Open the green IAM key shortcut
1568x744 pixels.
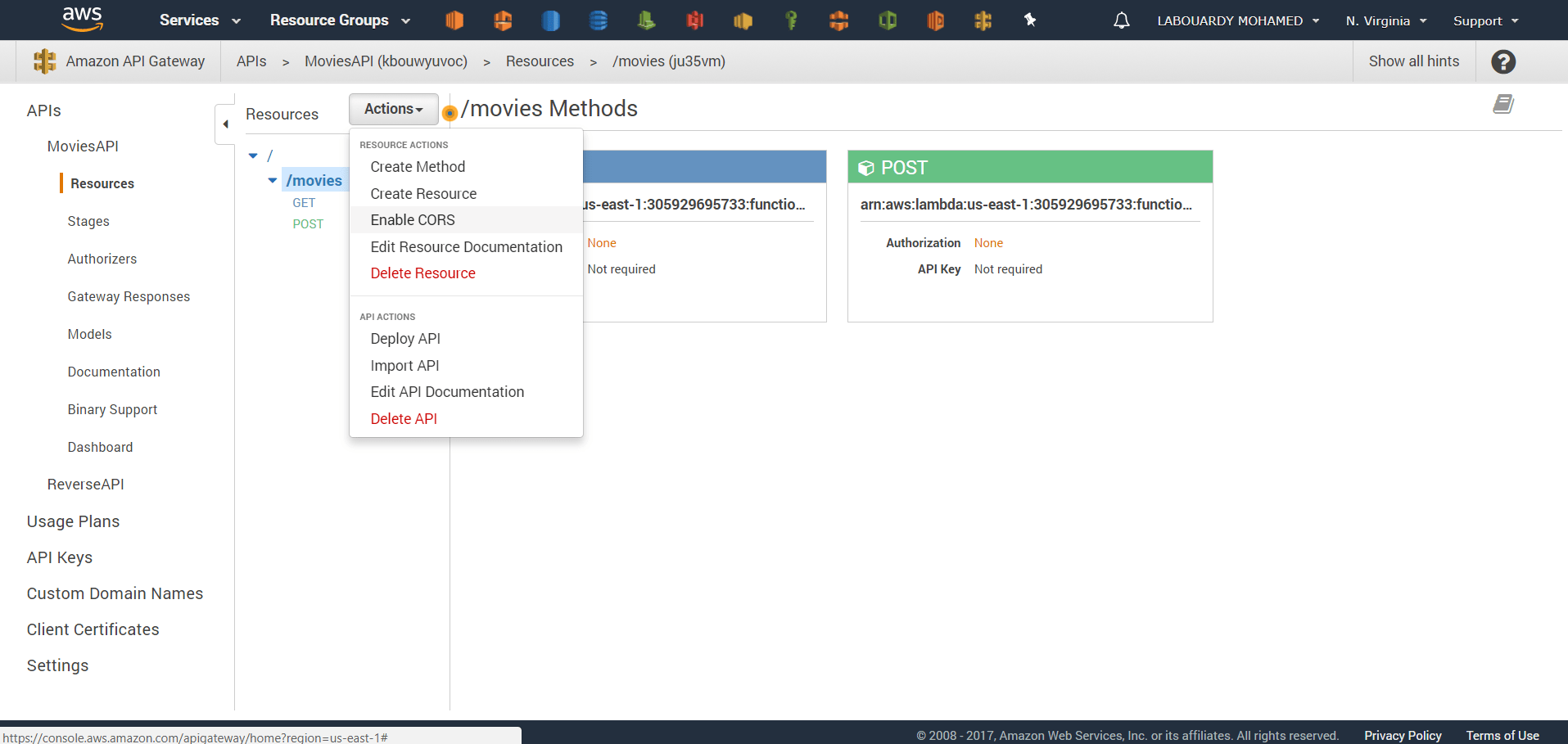click(791, 20)
